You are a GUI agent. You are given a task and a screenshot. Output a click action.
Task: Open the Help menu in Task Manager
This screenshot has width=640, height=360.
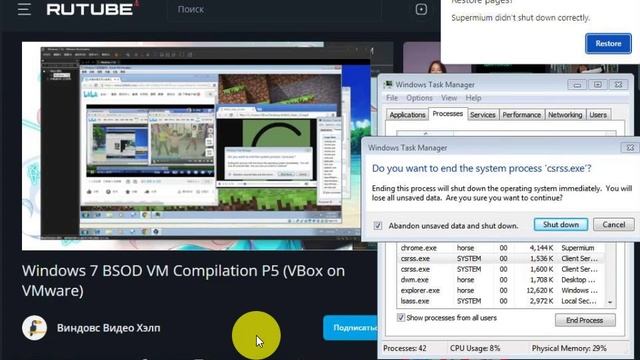473,98
